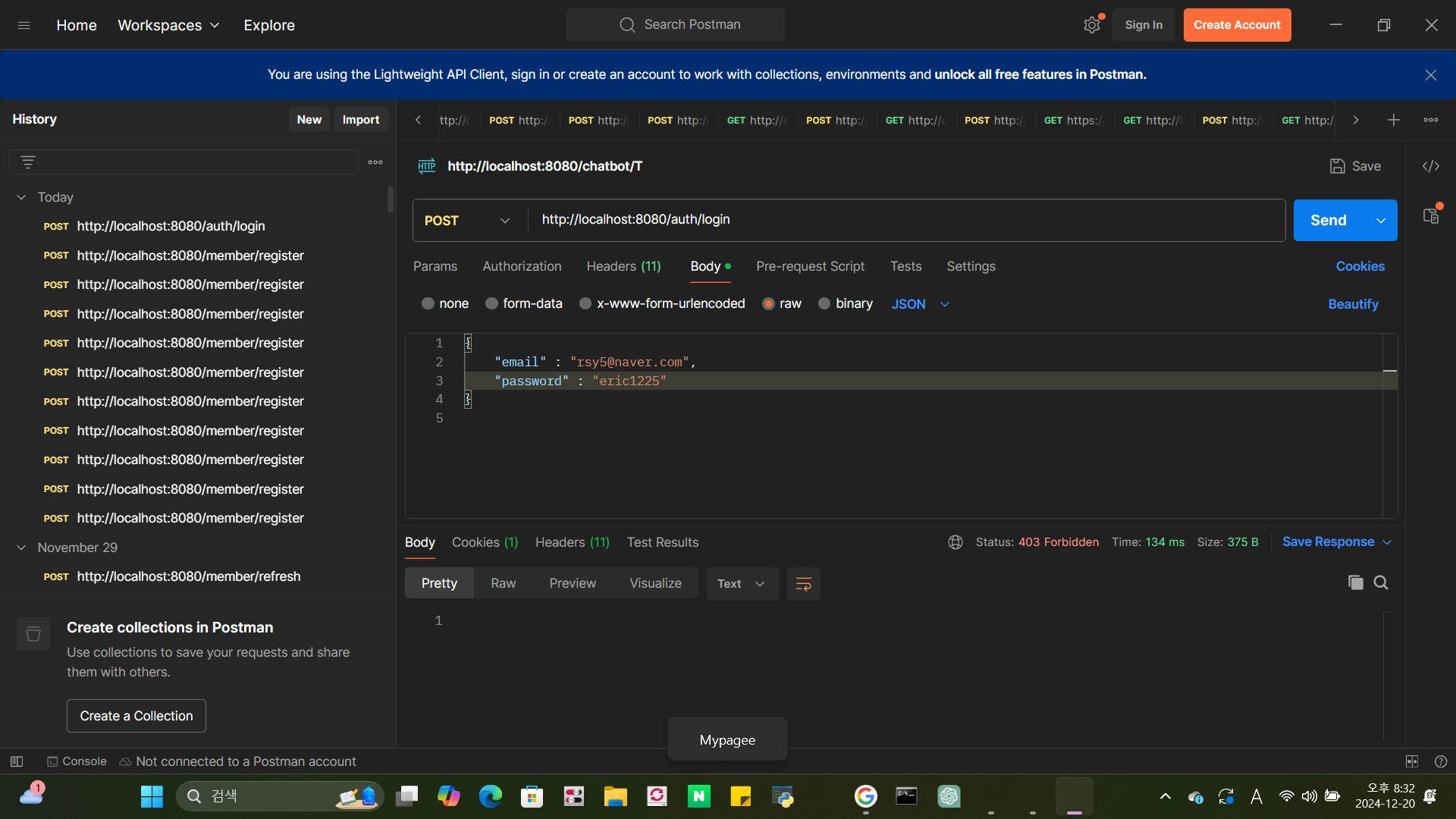Expand Save Response dropdown

point(1337,542)
